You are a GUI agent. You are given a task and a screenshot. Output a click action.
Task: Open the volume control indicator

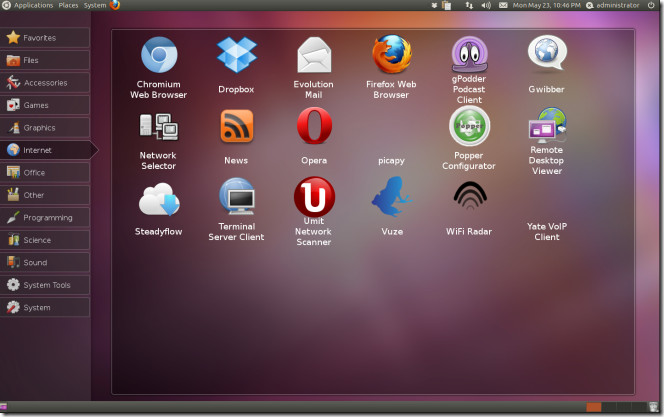tap(486, 5)
